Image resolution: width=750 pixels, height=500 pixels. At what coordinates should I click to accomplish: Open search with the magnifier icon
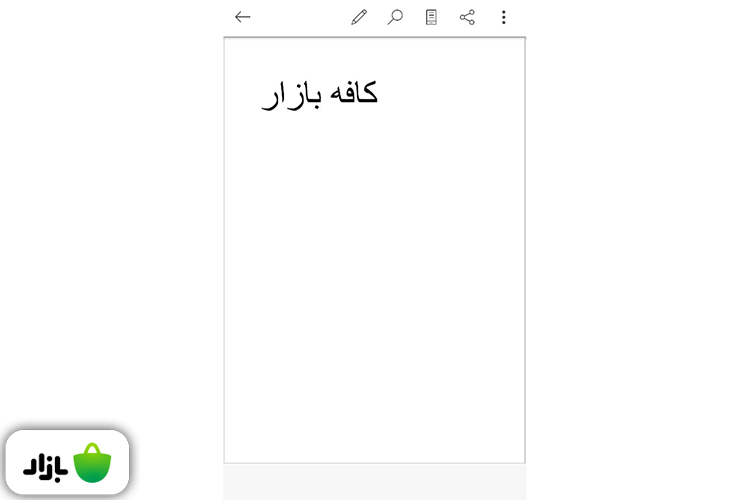(x=395, y=17)
